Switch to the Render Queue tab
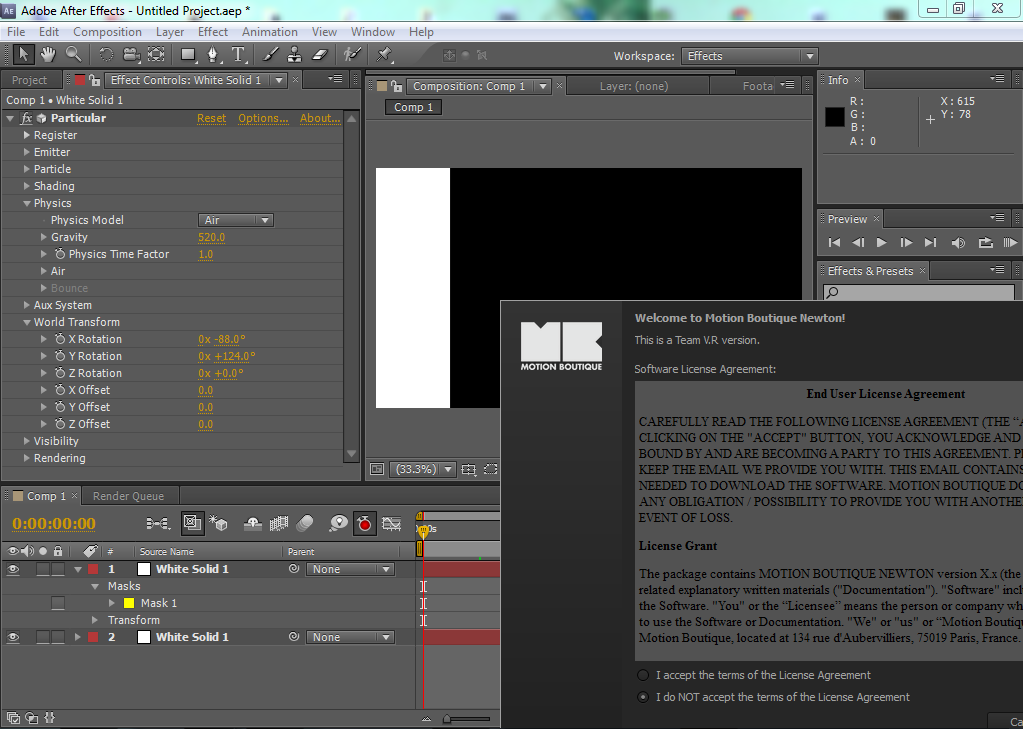This screenshot has height=729, width=1023. click(x=129, y=496)
